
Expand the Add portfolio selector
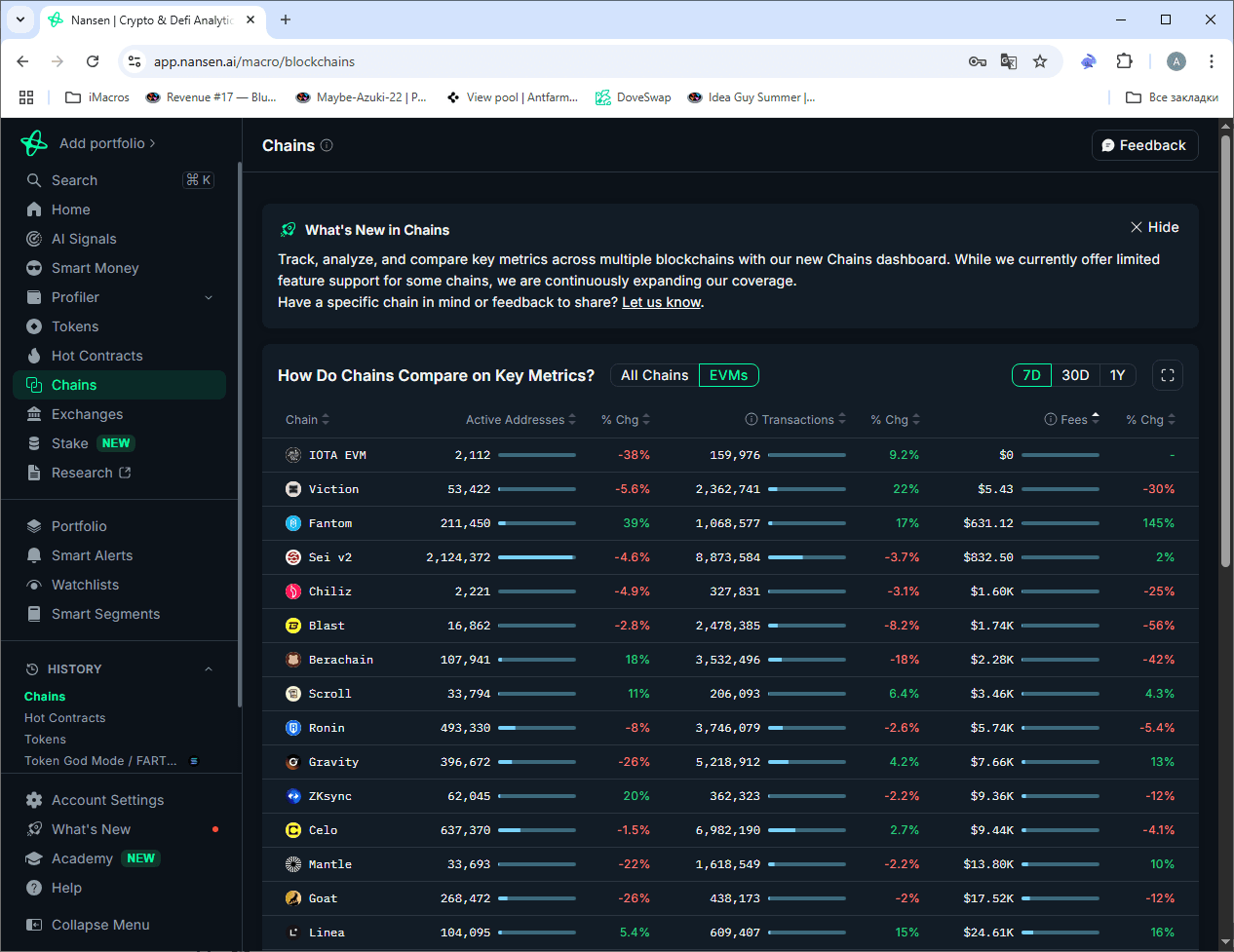click(x=107, y=143)
